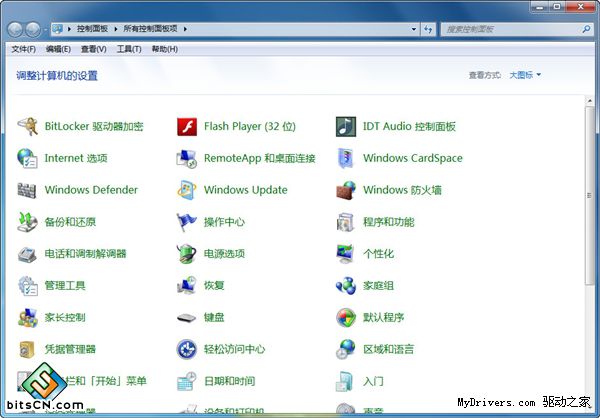Open the 日期和时间 calendar icon
This screenshot has height=418, width=600.
[x=187, y=381]
